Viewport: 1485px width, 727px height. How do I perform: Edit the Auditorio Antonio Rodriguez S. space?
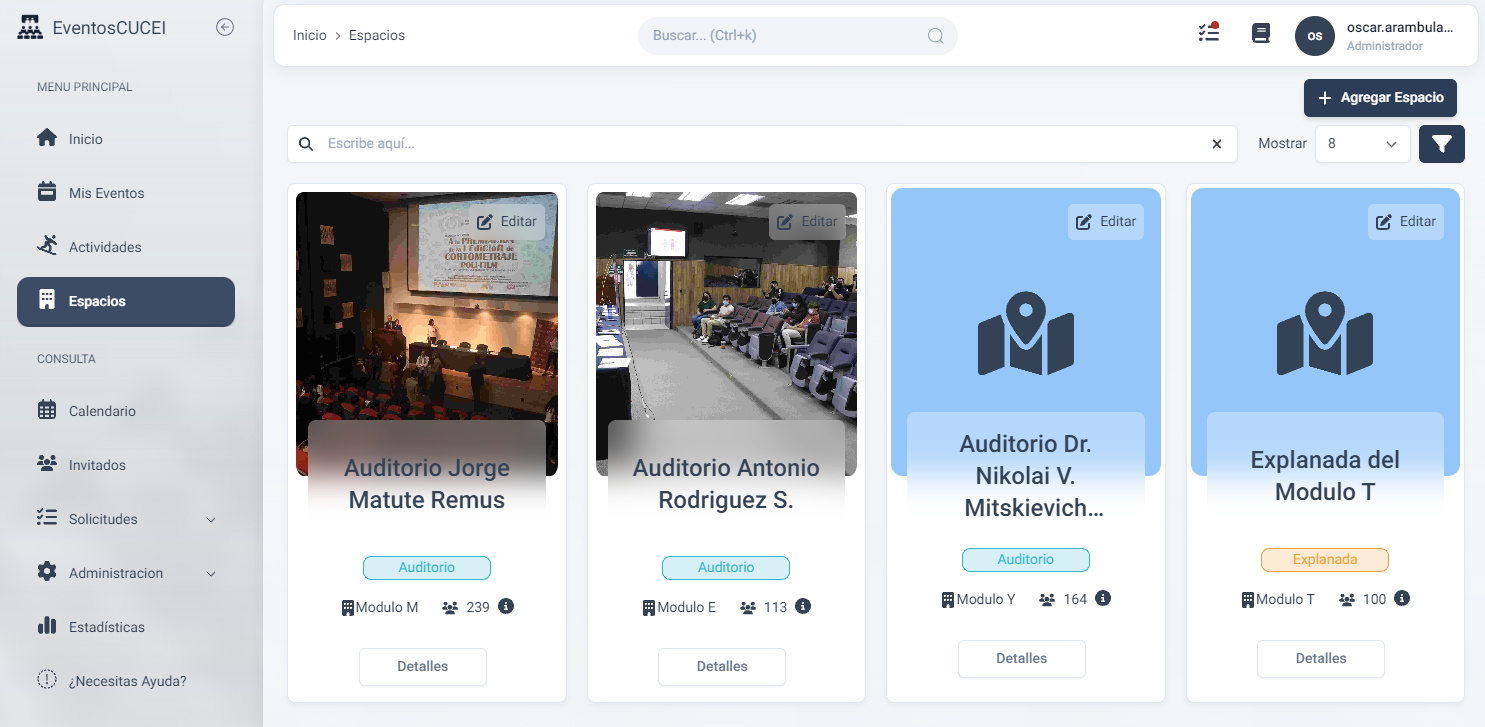pos(807,222)
